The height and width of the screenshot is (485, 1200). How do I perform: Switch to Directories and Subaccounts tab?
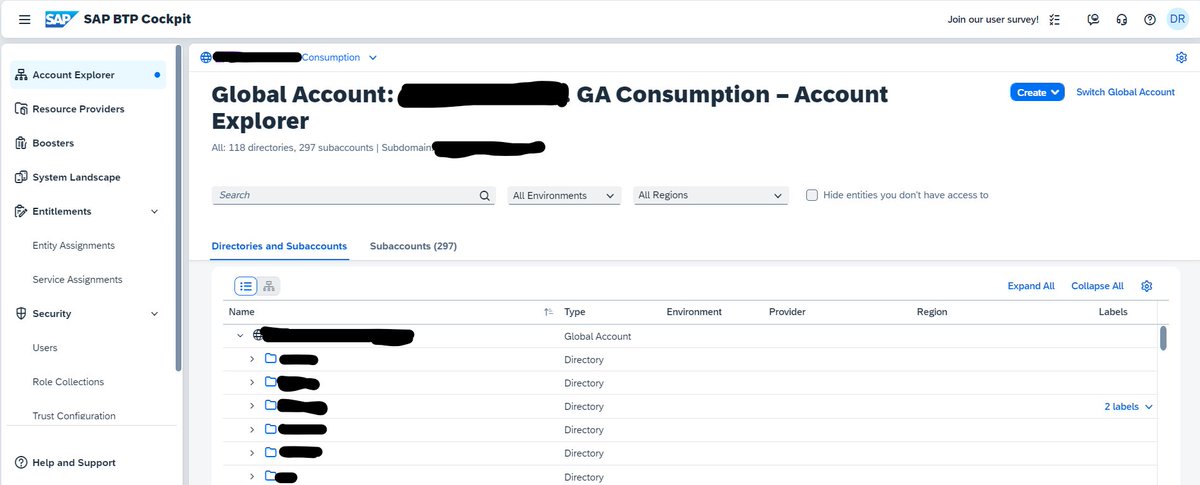[279, 246]
